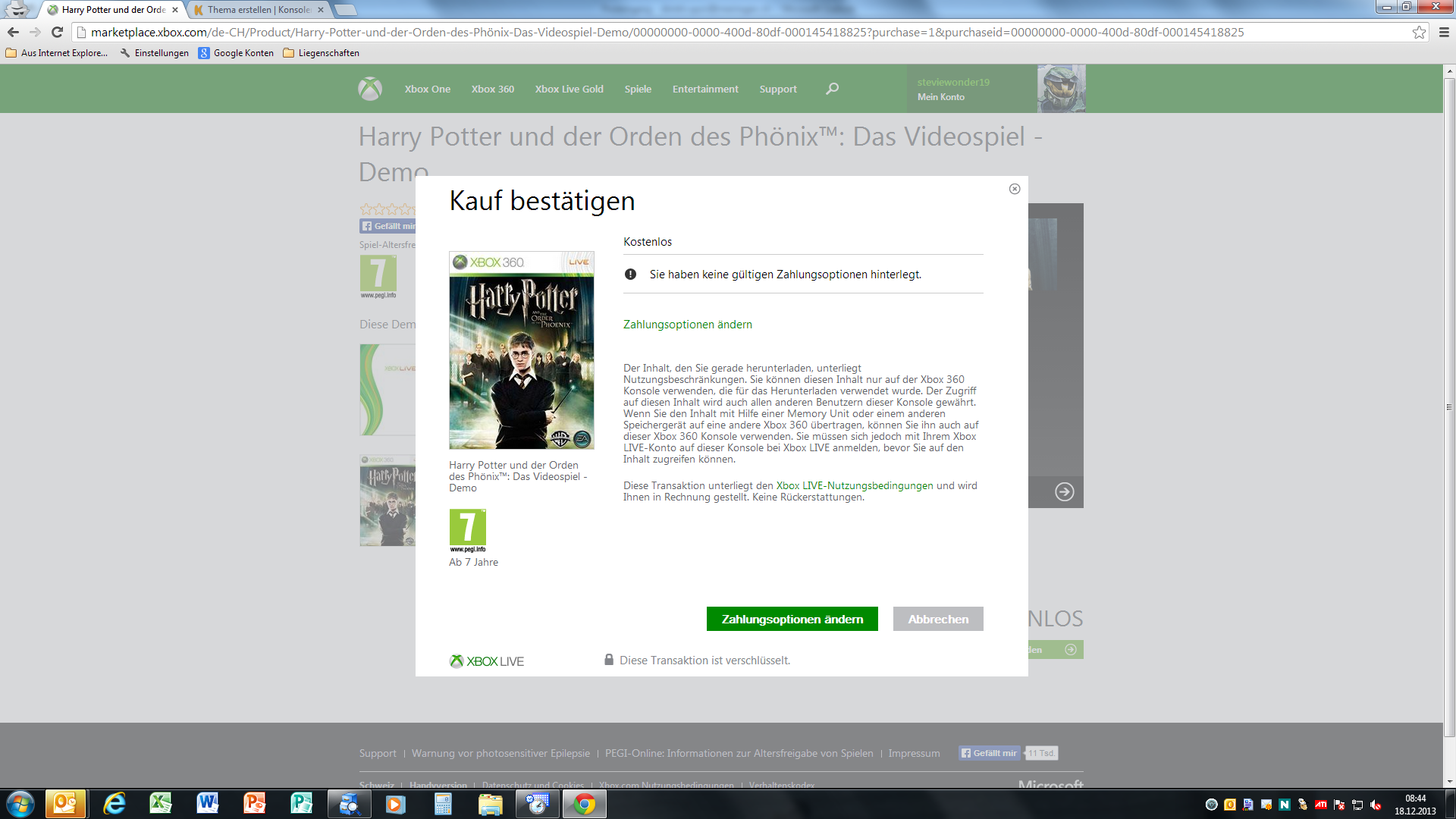Click the Halo avatar picture
1456x819 pixels.
(x=1061, y=89)
